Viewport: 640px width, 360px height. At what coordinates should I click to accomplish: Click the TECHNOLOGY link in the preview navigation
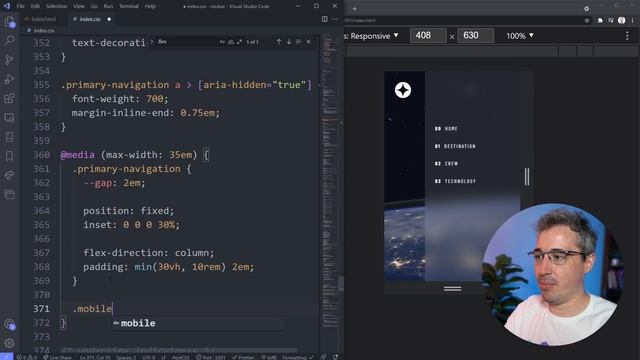point(455,181)
